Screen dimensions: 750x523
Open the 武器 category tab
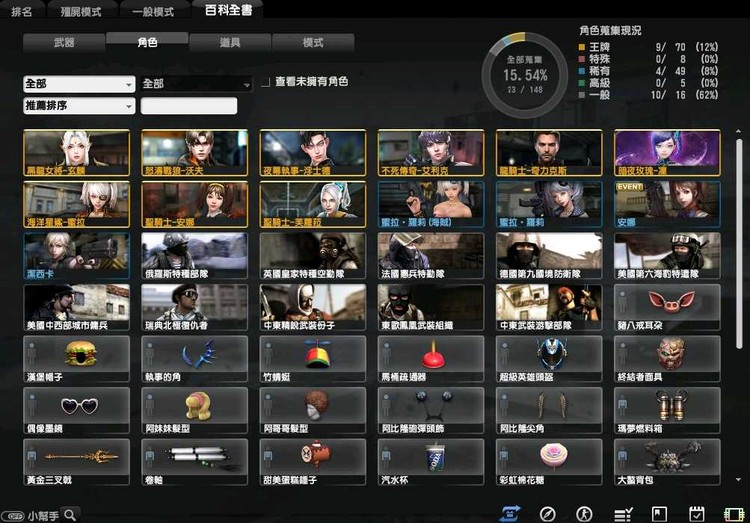(64, 43)
